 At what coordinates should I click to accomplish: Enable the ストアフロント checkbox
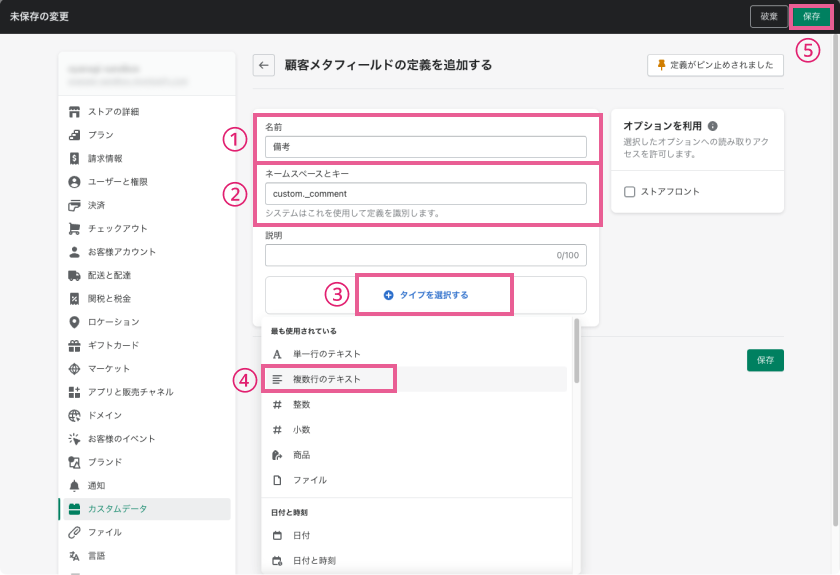coord(629,191)
